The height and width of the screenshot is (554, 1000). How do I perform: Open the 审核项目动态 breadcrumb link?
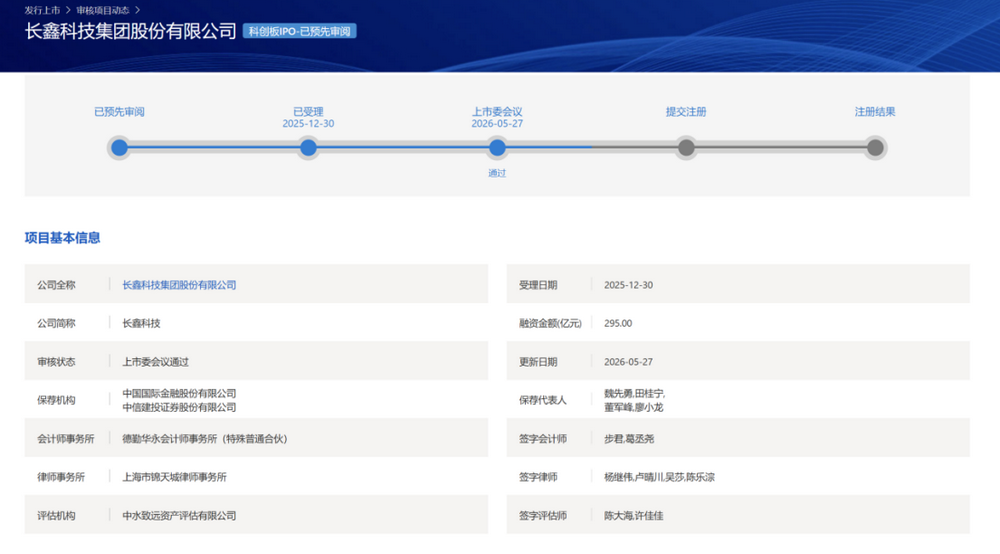pos(103,10)
